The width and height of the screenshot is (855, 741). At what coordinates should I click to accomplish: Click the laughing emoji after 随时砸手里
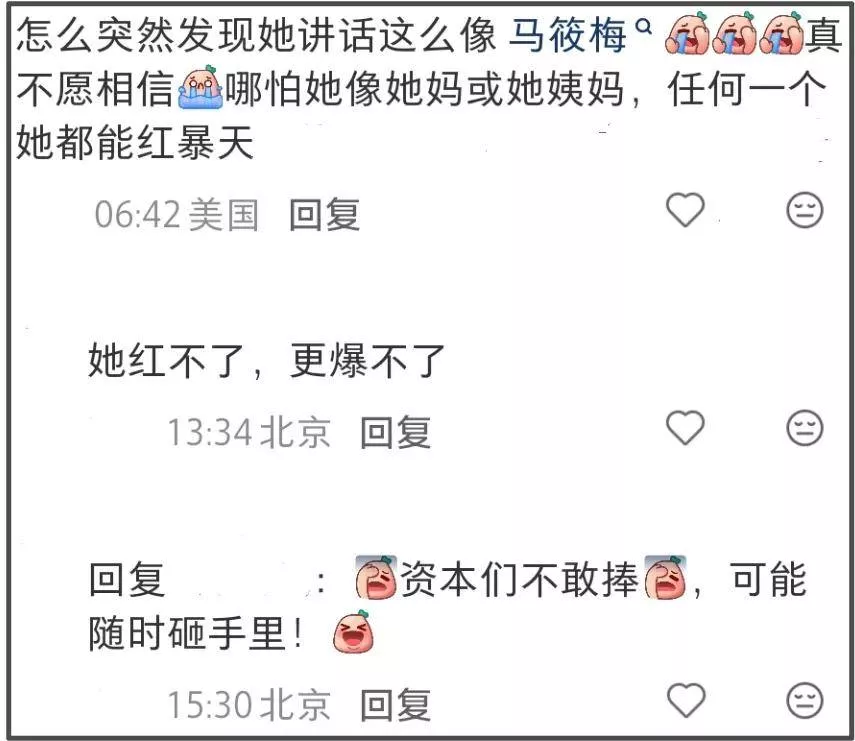353,632
